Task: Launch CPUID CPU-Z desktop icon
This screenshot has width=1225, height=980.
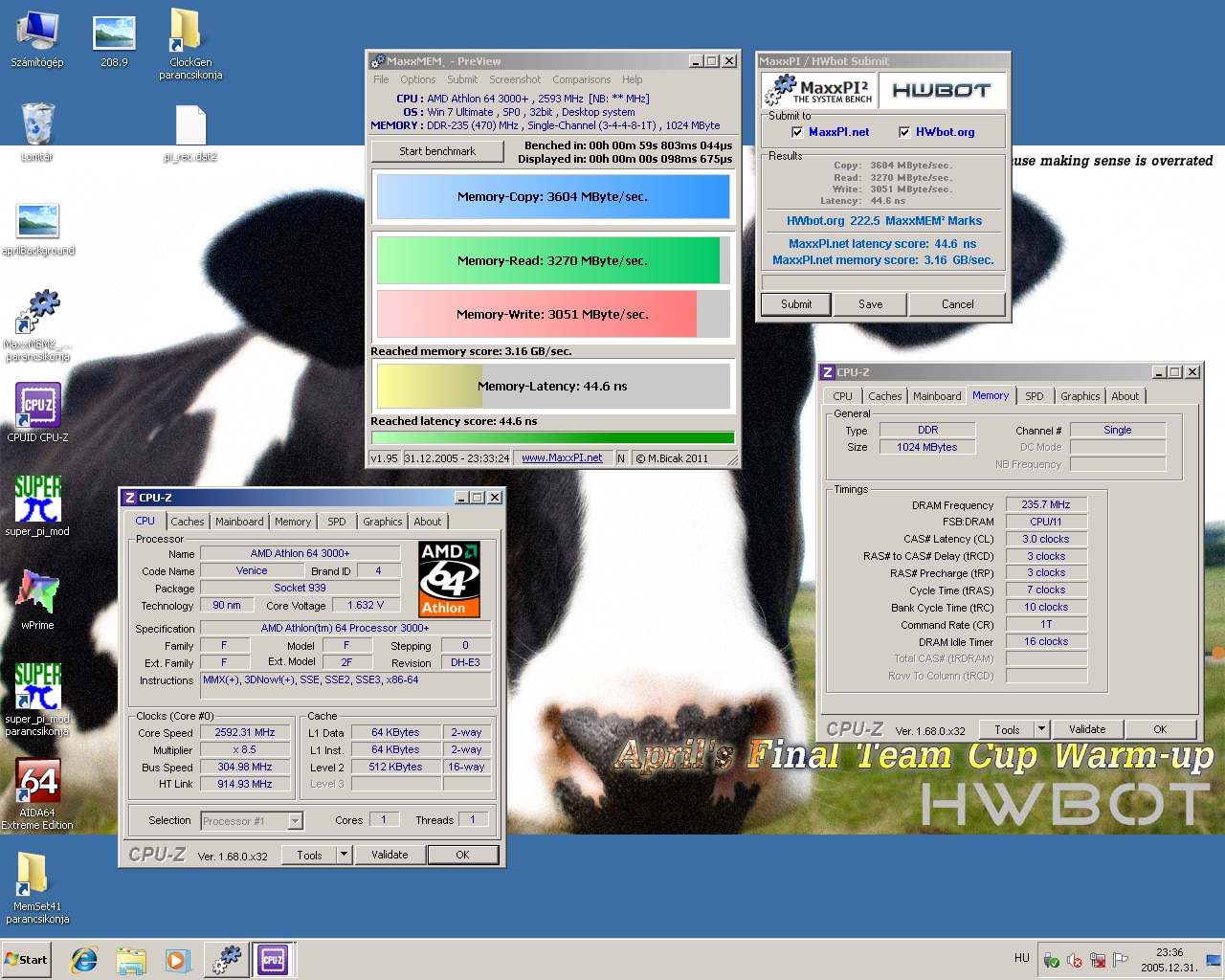Action: coord(37,412)
